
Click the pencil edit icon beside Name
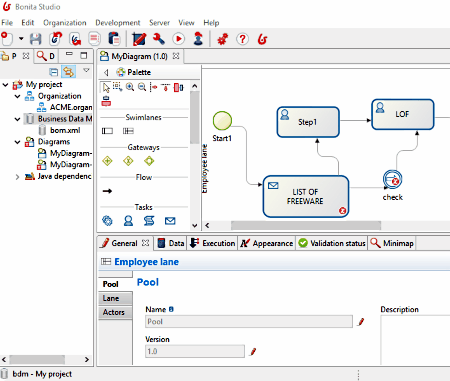pos(360,322)
